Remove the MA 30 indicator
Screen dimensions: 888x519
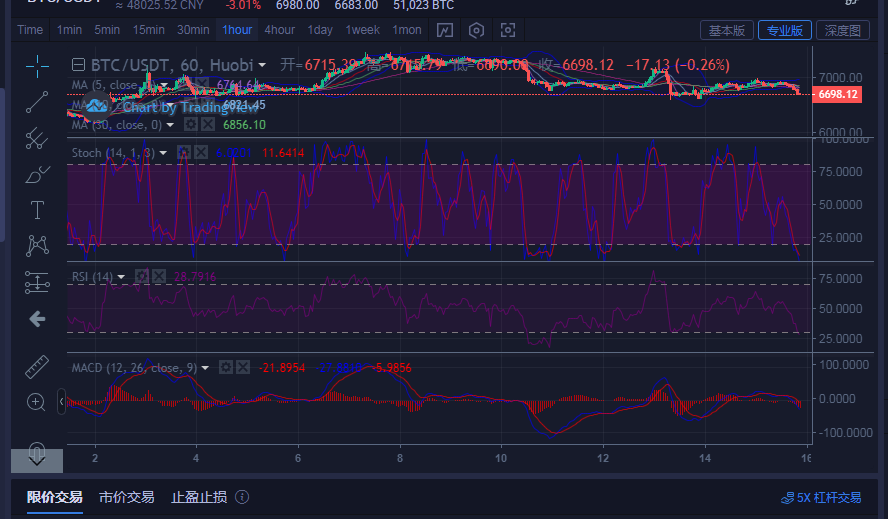click(x=208, y=124)
